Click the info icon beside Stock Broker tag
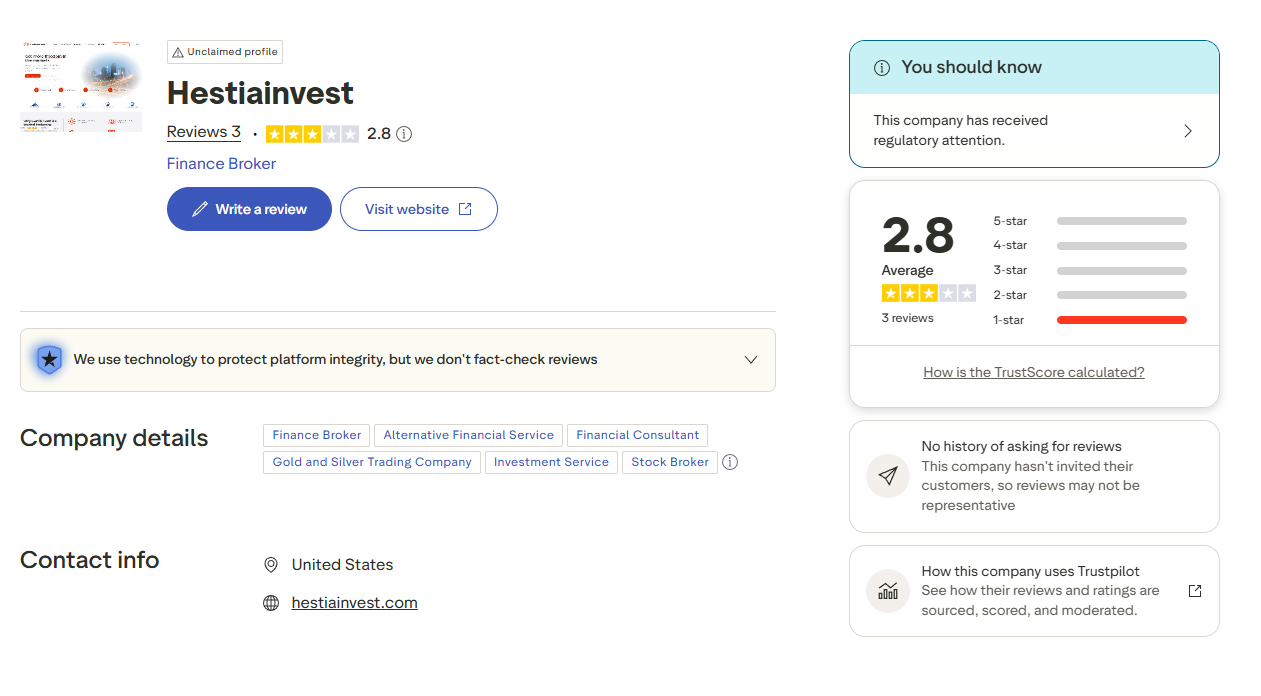Viewport: 1261px width, 696px height. 730,462
